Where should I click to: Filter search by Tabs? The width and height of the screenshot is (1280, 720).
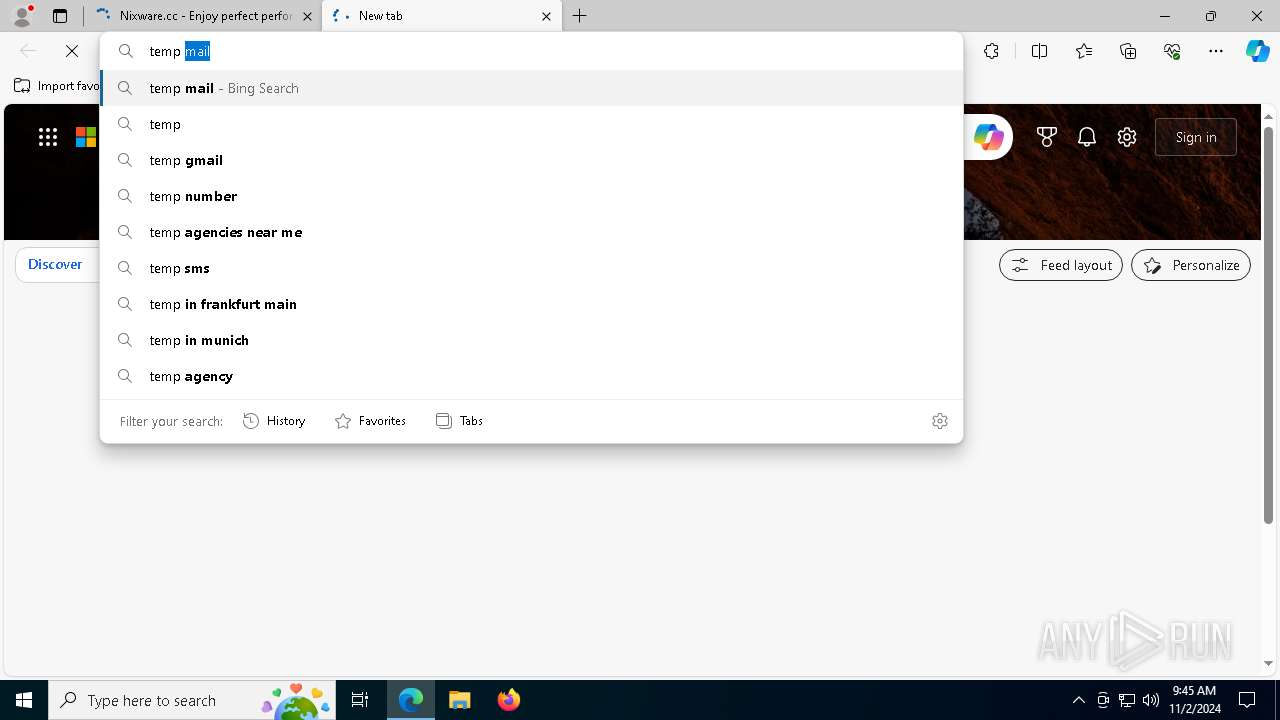coord(459,421)
